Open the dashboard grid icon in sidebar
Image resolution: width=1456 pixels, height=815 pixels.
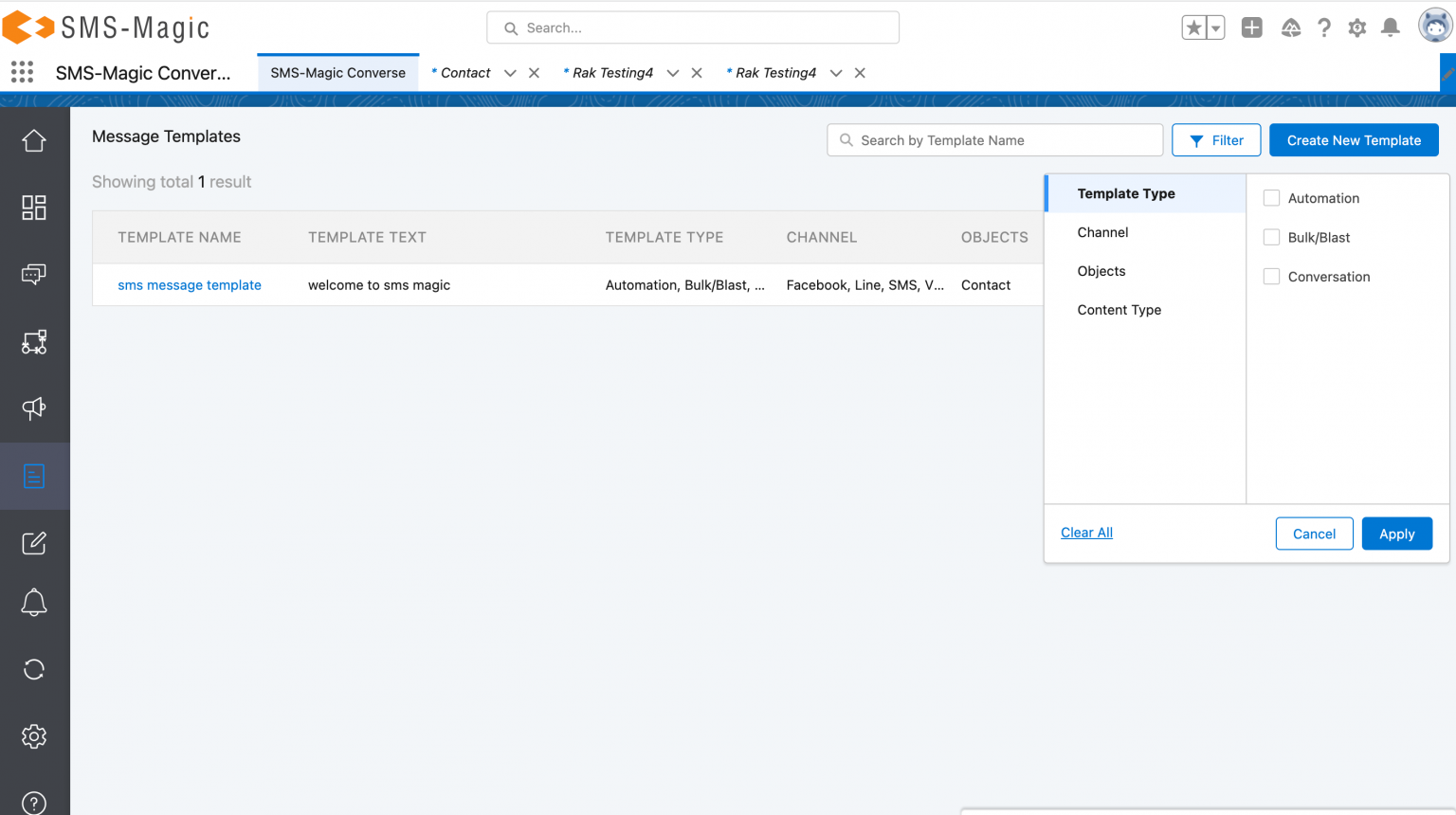34,208
